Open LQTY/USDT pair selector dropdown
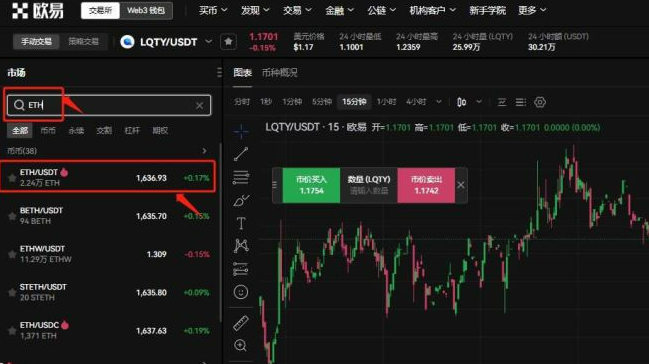The height and width of the screenshot is (364, 649). pos(209,41)
